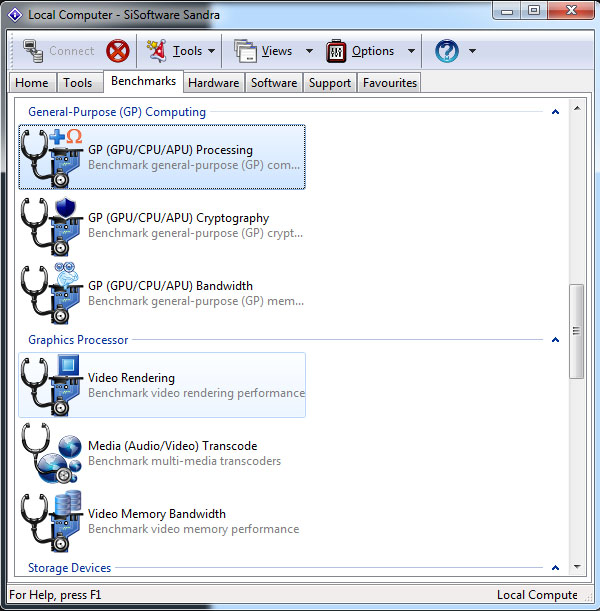
Task: Click the red Disconnect toolbar icon
Action: point(118,51)
